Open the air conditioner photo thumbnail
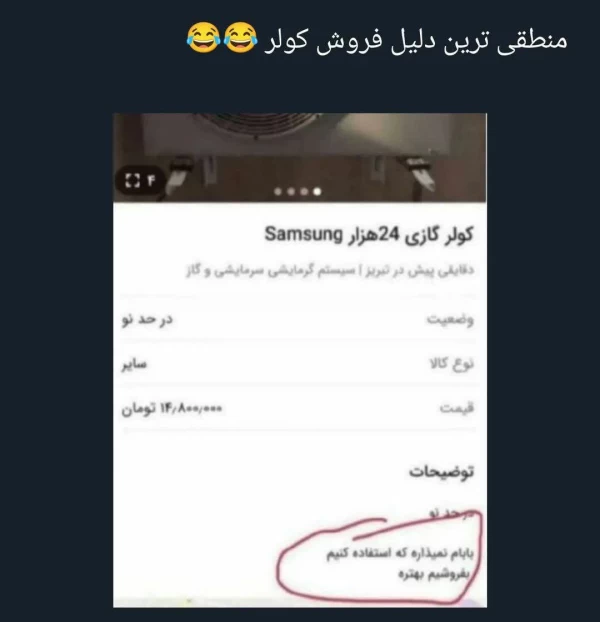The image size is (600, 622). 300,157
